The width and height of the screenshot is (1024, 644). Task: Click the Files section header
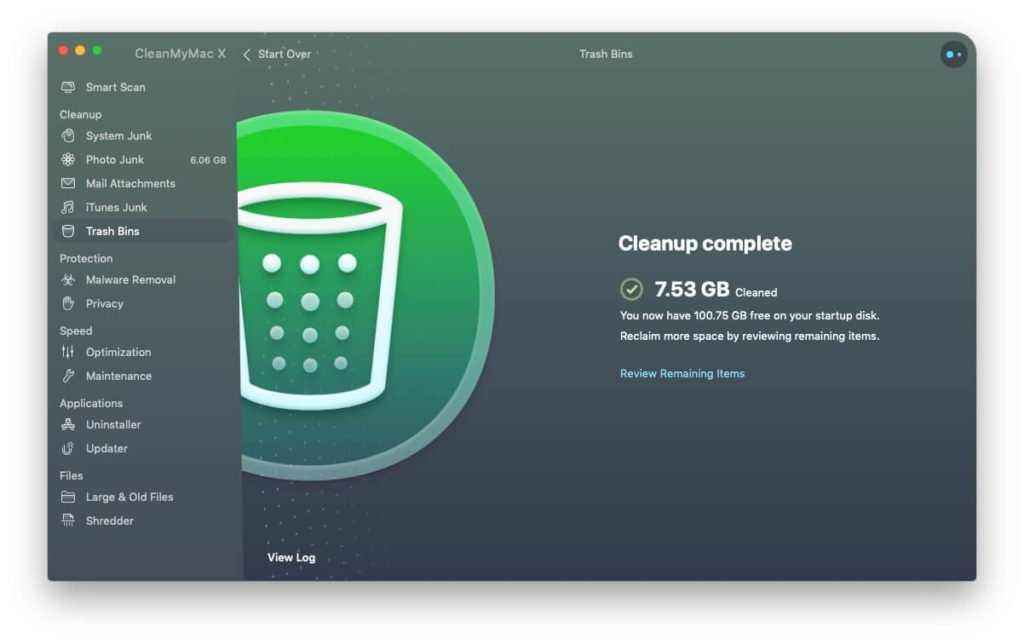click(71, 476)
